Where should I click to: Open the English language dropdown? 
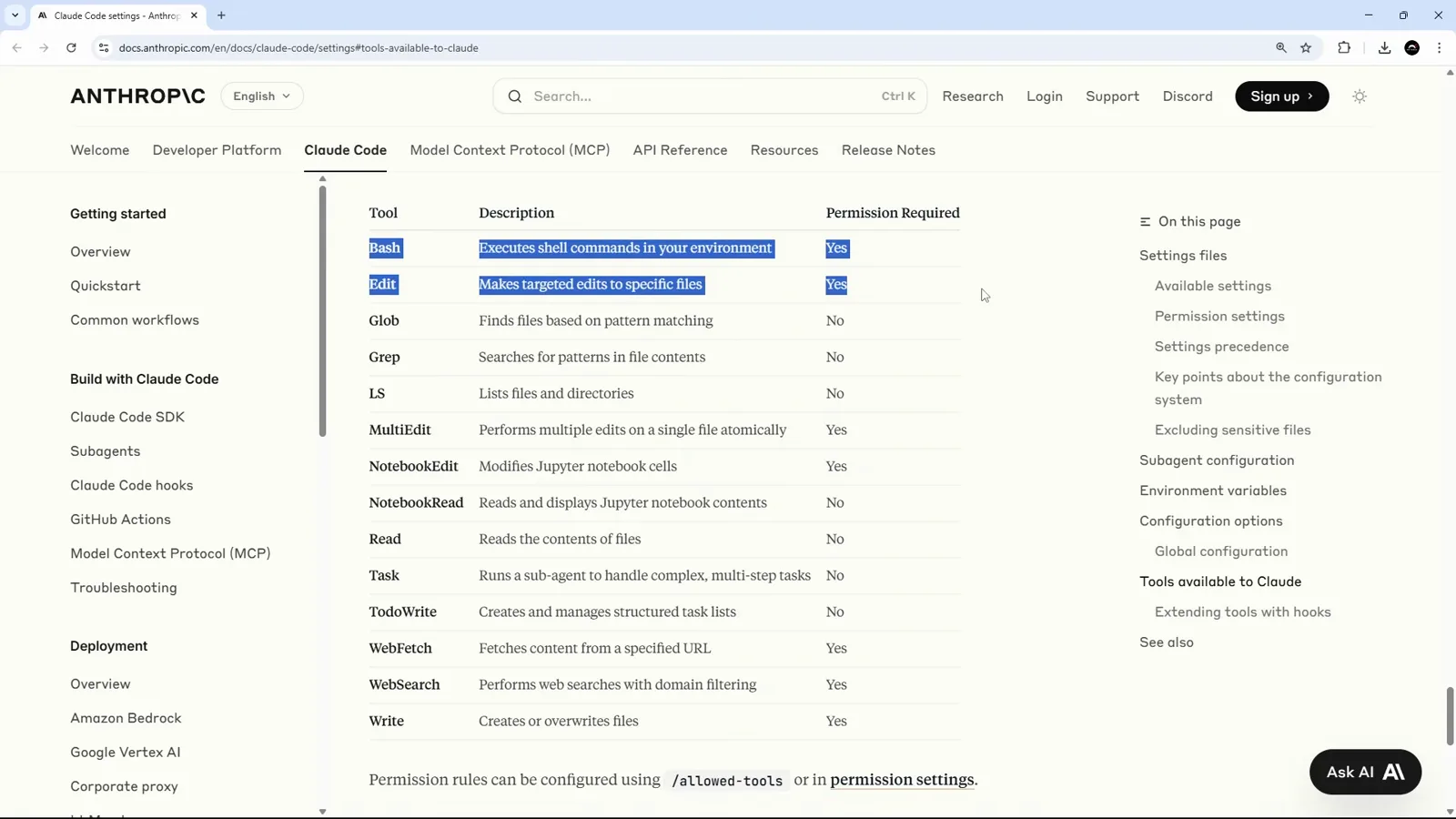[262, 96]
